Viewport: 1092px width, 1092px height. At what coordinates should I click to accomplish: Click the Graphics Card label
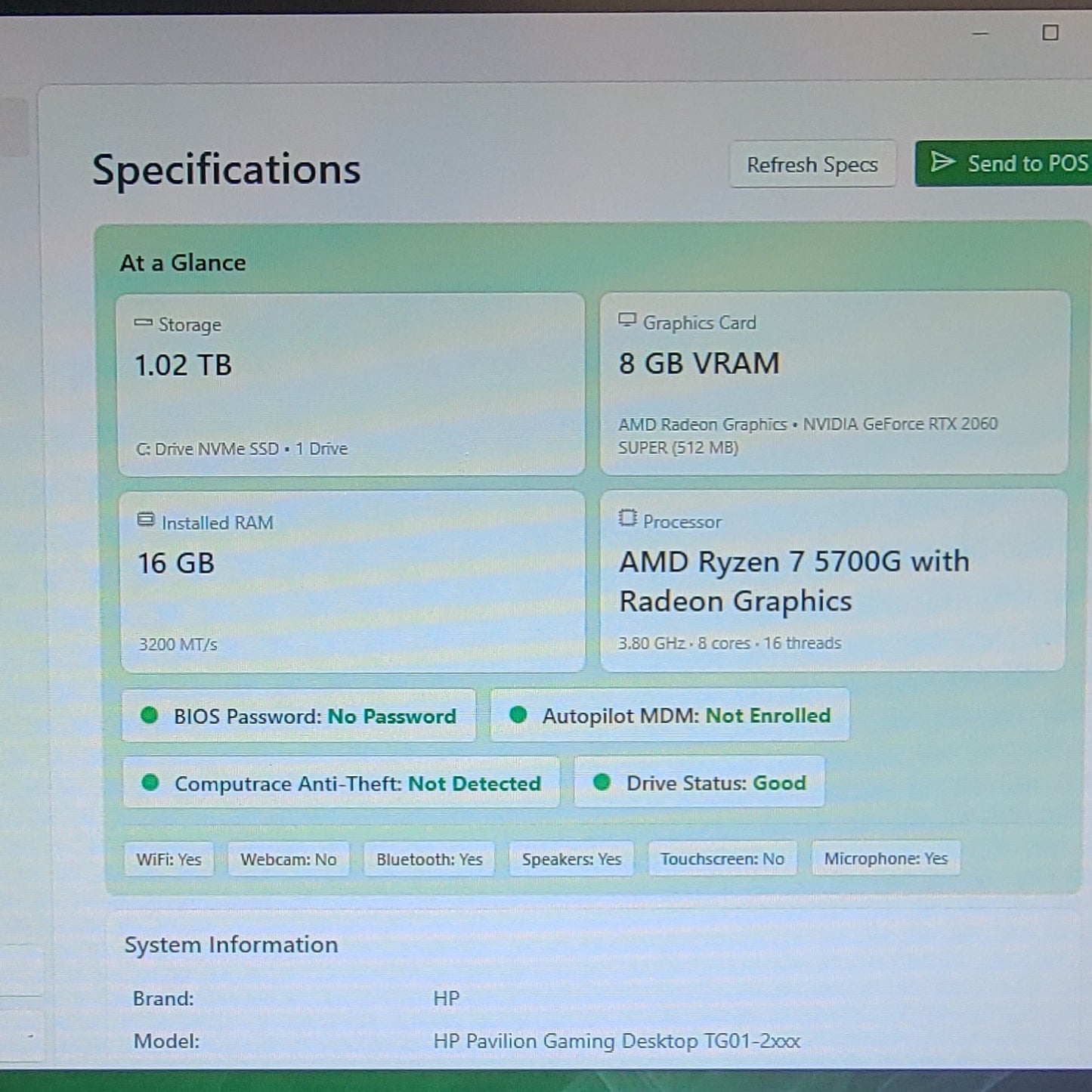[x=699, y=323]
